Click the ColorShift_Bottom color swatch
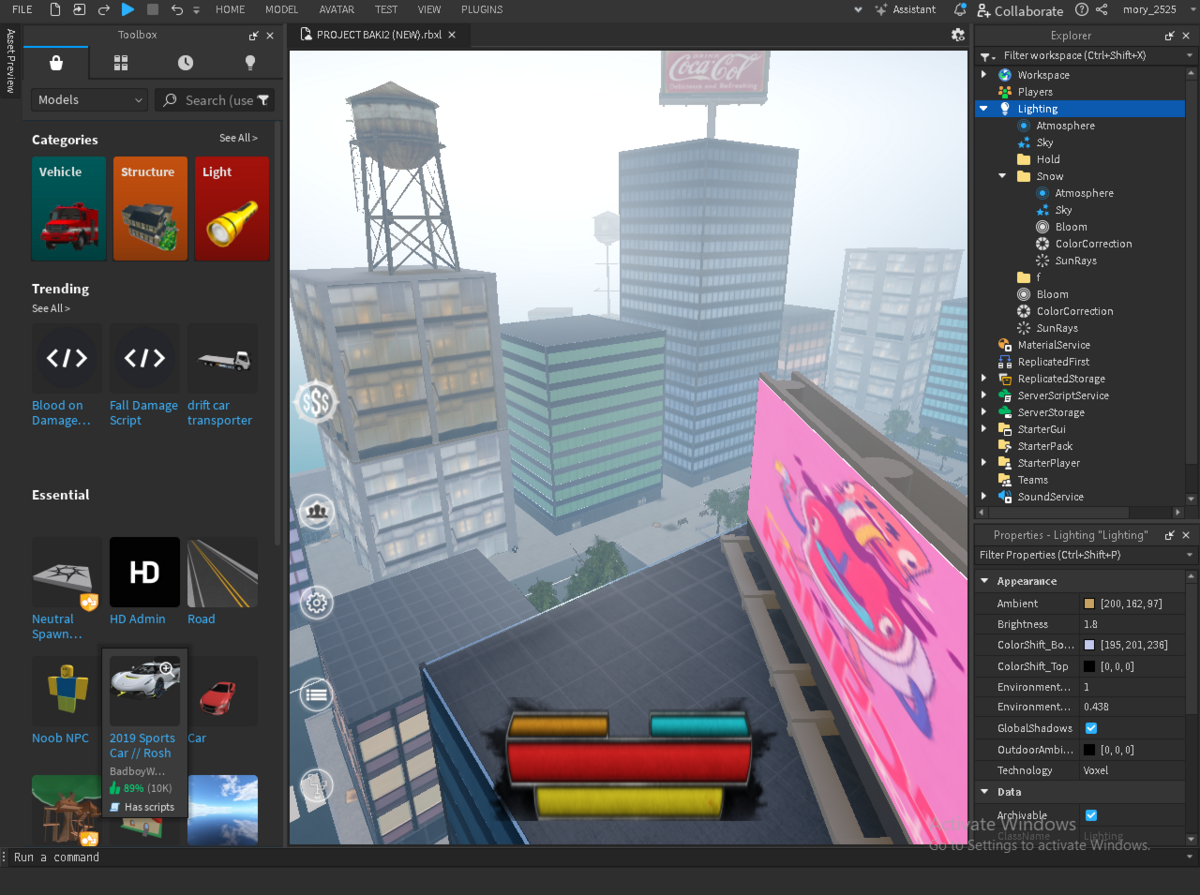 [x=1090, y=645]
